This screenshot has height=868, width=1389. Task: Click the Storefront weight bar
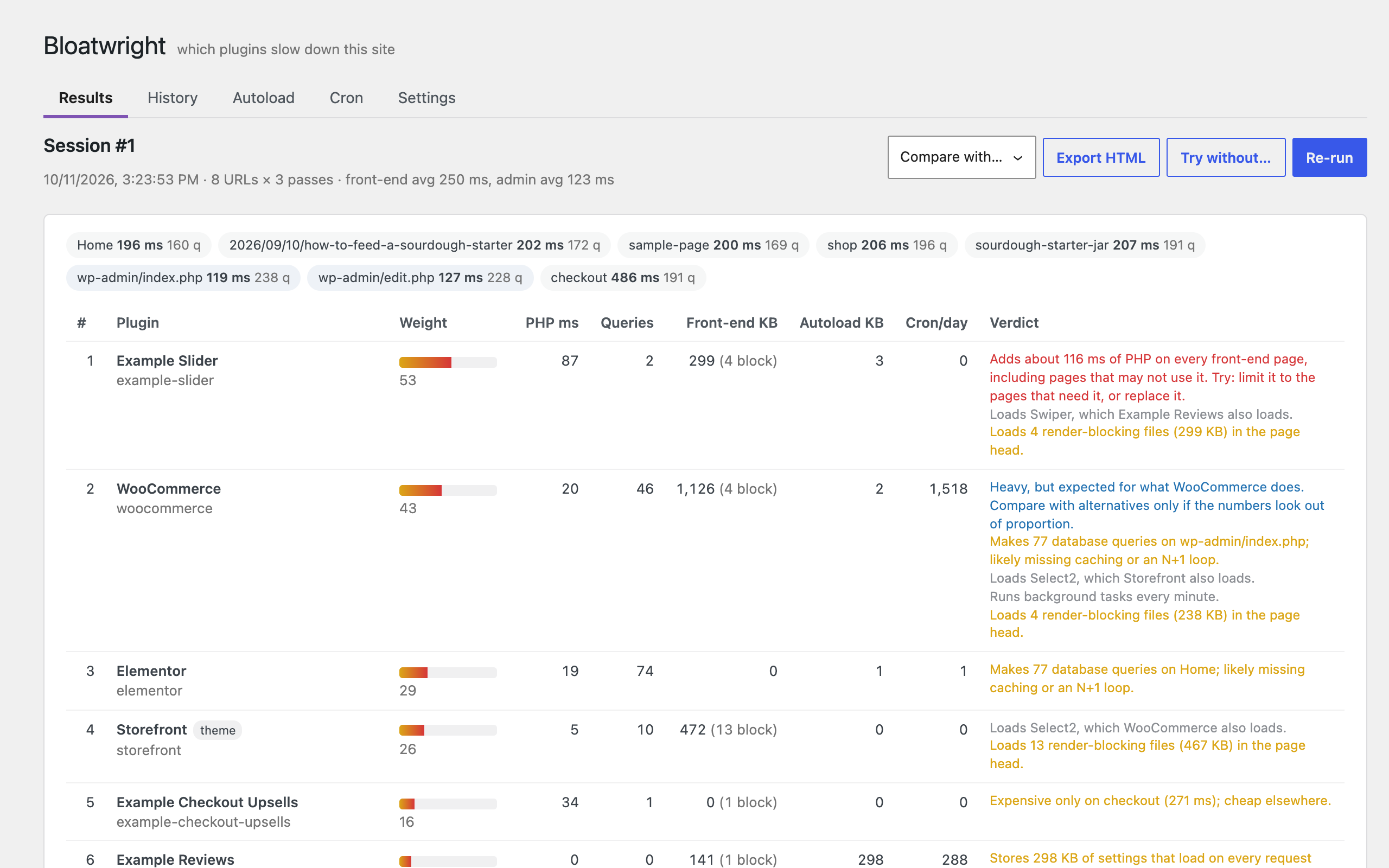pyautogui.click(x=448, y=730)
